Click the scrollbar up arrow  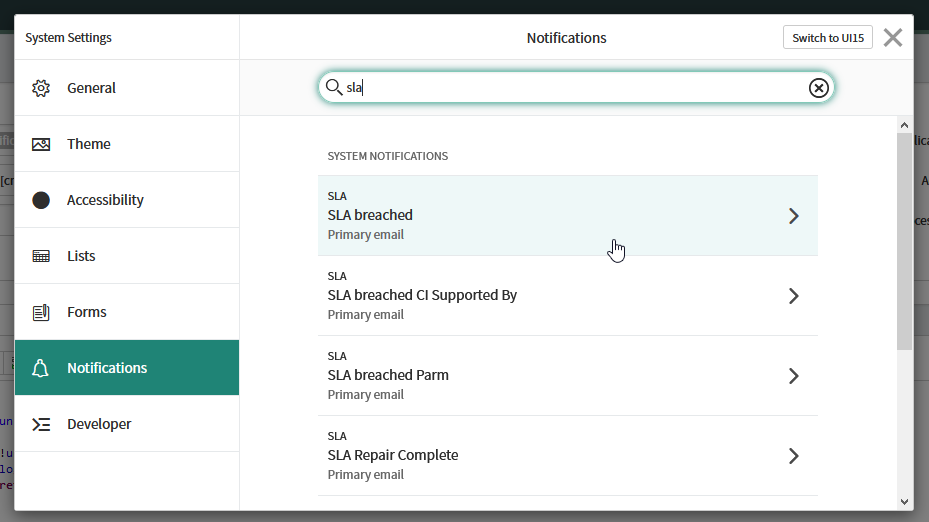[x=904, y=125]
